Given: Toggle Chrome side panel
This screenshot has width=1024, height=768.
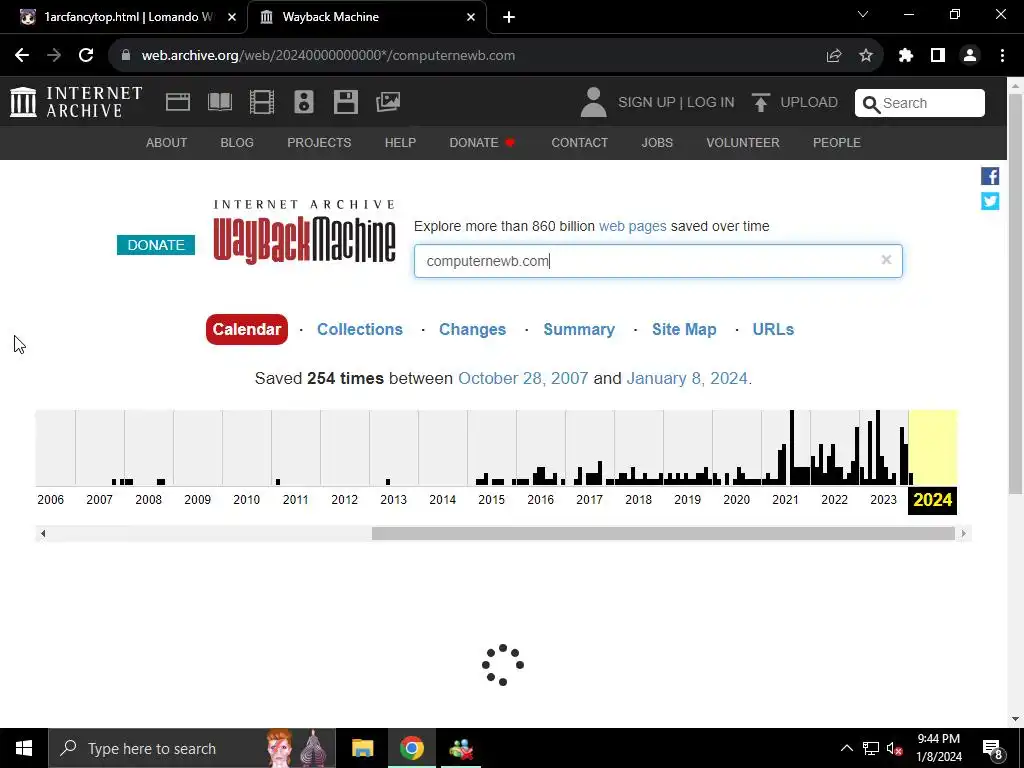Looking at the screenshot, I should tap(938, 56).
